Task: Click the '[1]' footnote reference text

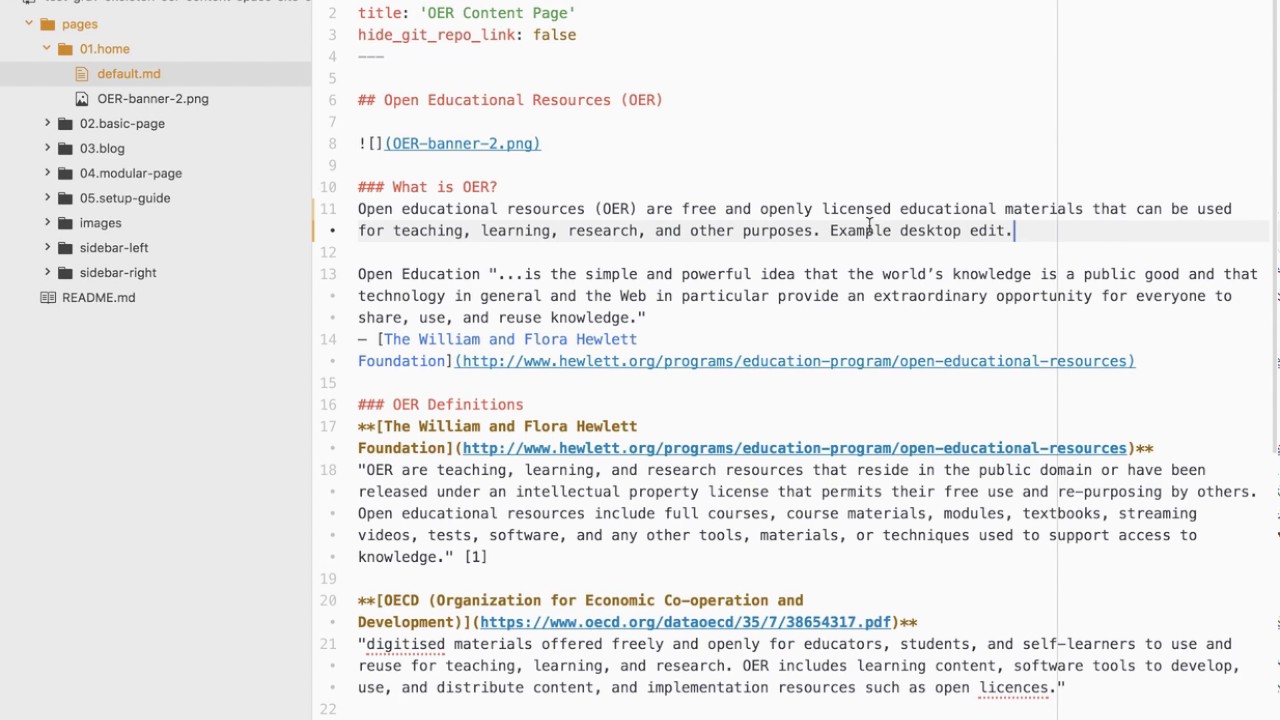Action: [x=475, y=557]
